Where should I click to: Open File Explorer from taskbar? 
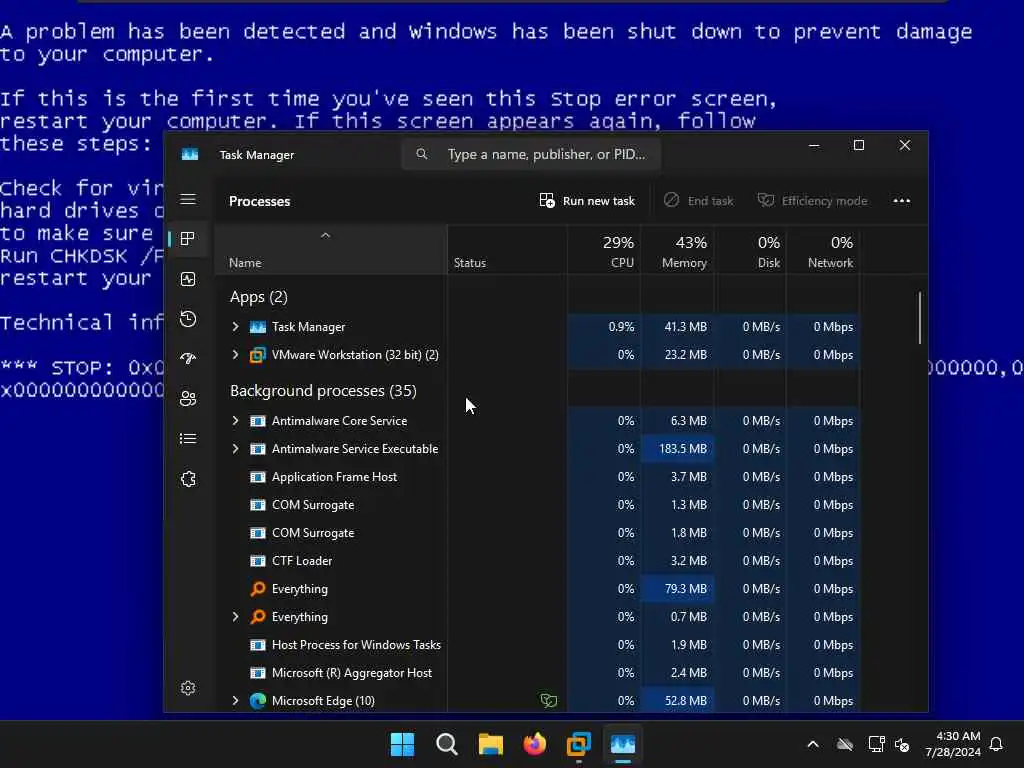[490, 744]
